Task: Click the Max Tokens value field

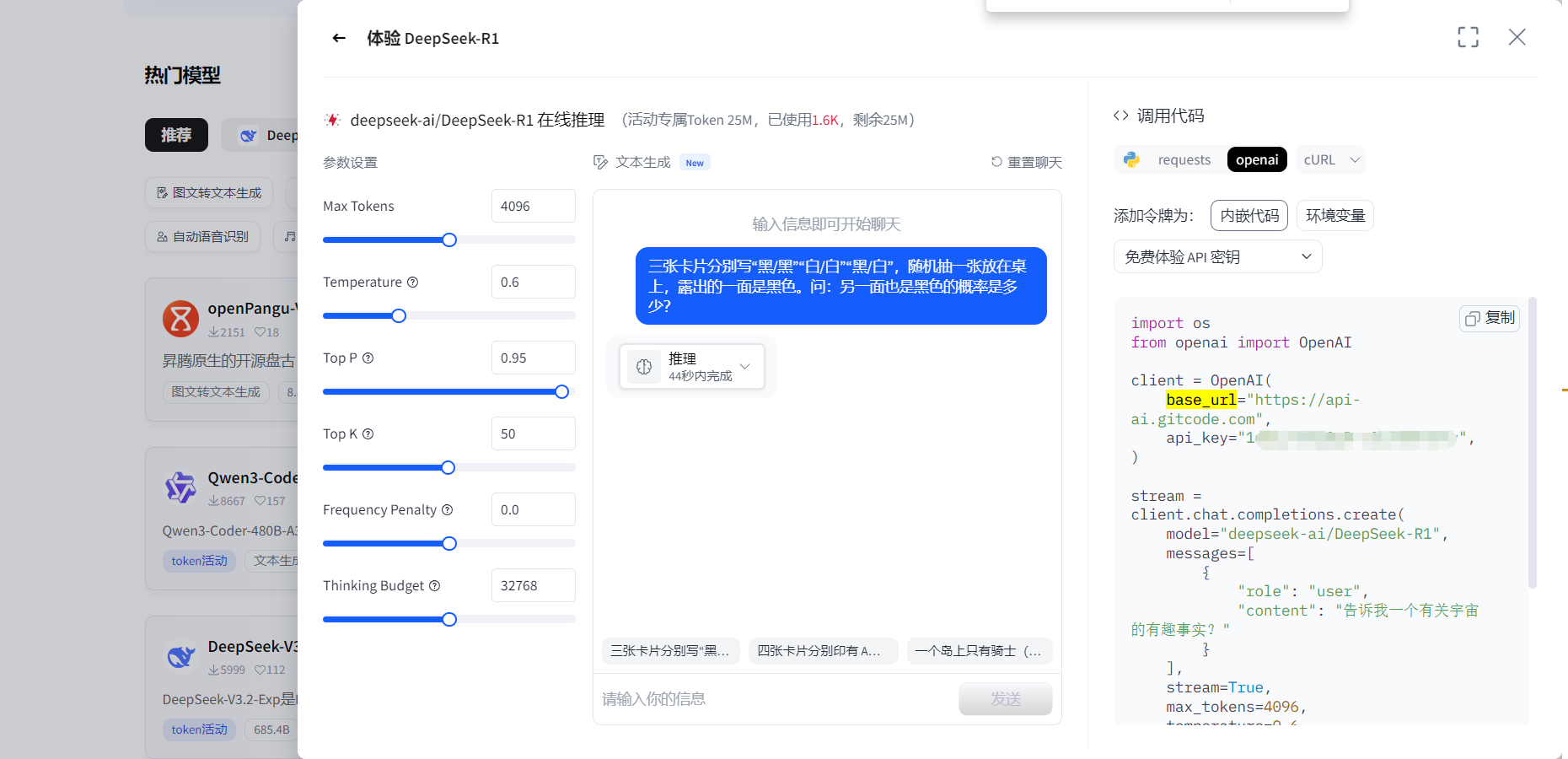Action: [x=533, y=206]
